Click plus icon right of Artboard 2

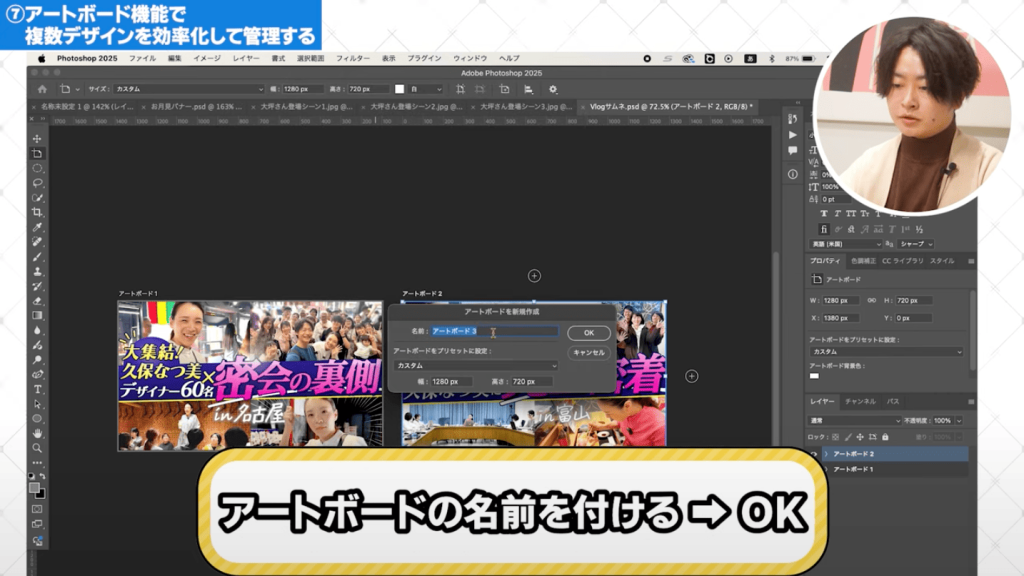(x=692, y=376)
